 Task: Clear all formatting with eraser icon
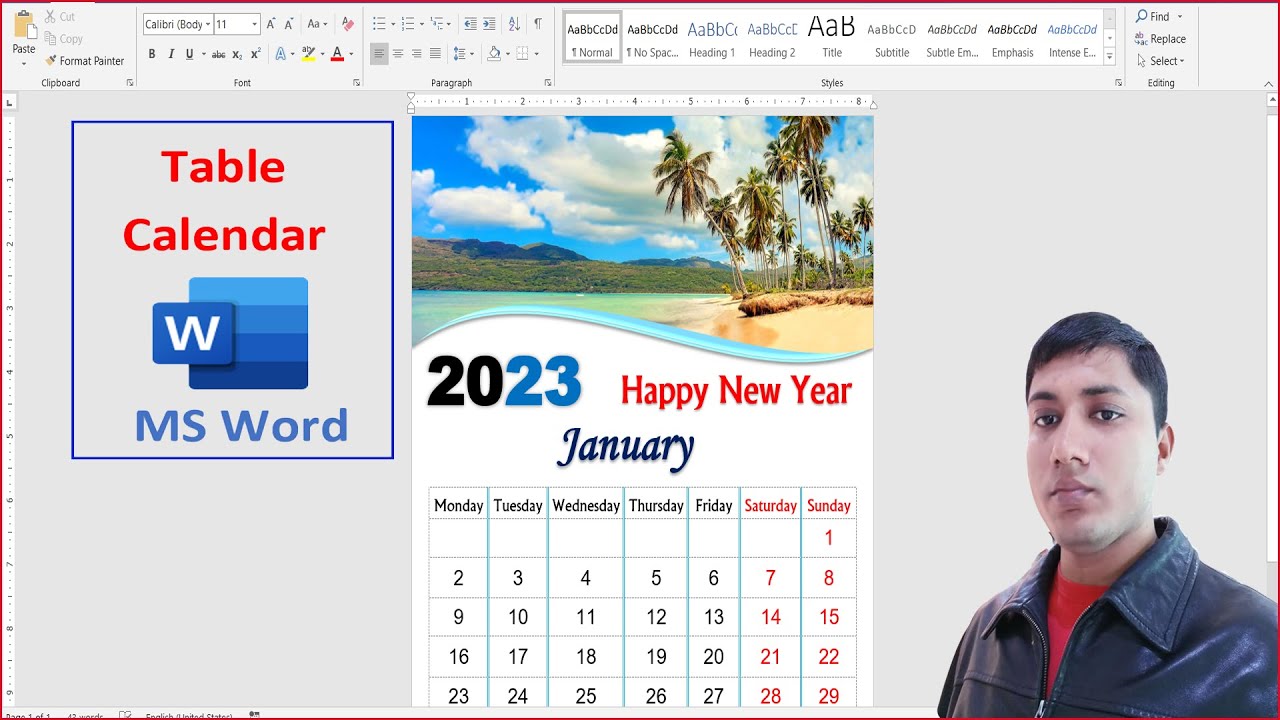pyautogui.click(x=348, y=24)
